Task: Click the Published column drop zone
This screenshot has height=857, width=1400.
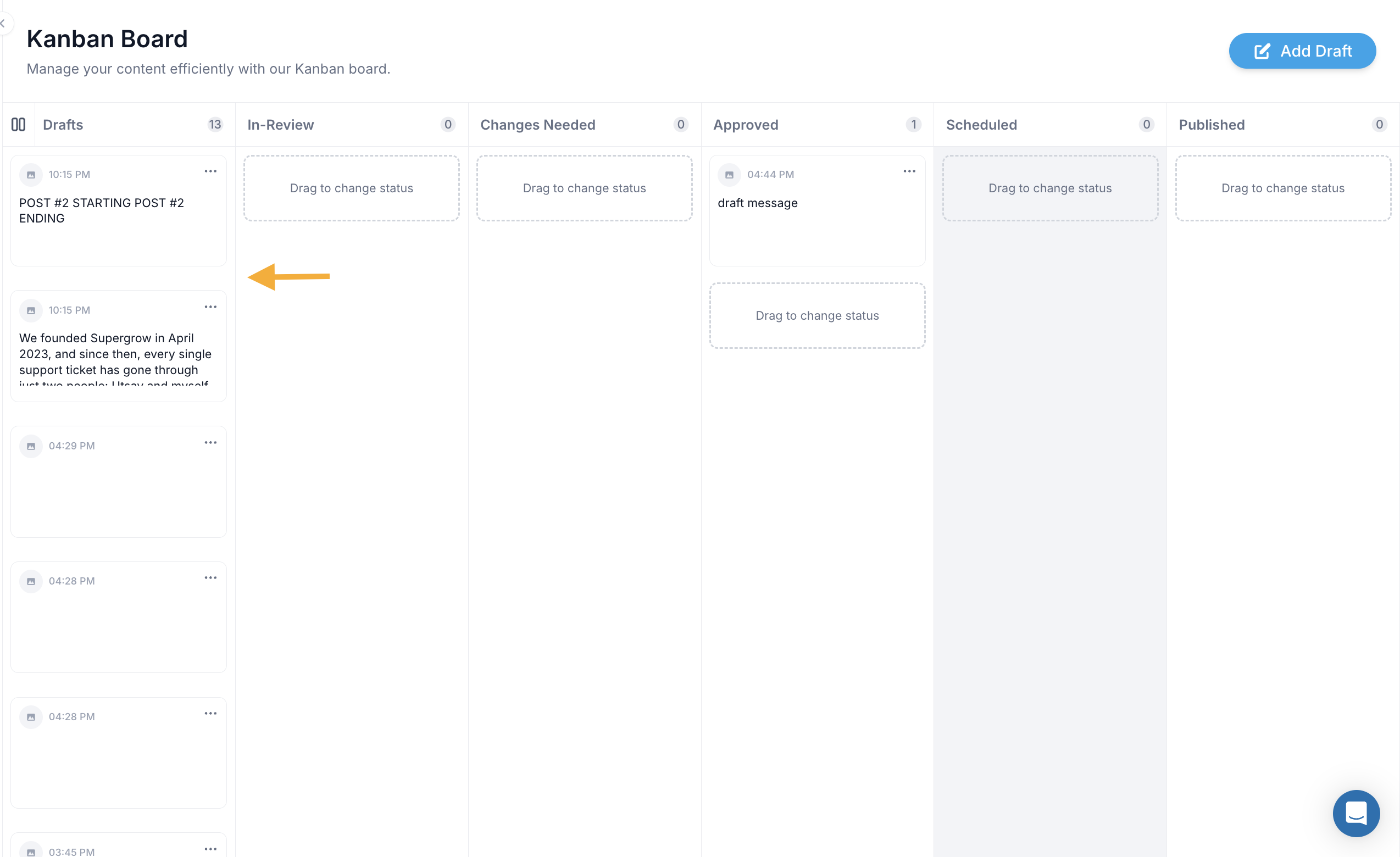Action: tap(1283, 188)
